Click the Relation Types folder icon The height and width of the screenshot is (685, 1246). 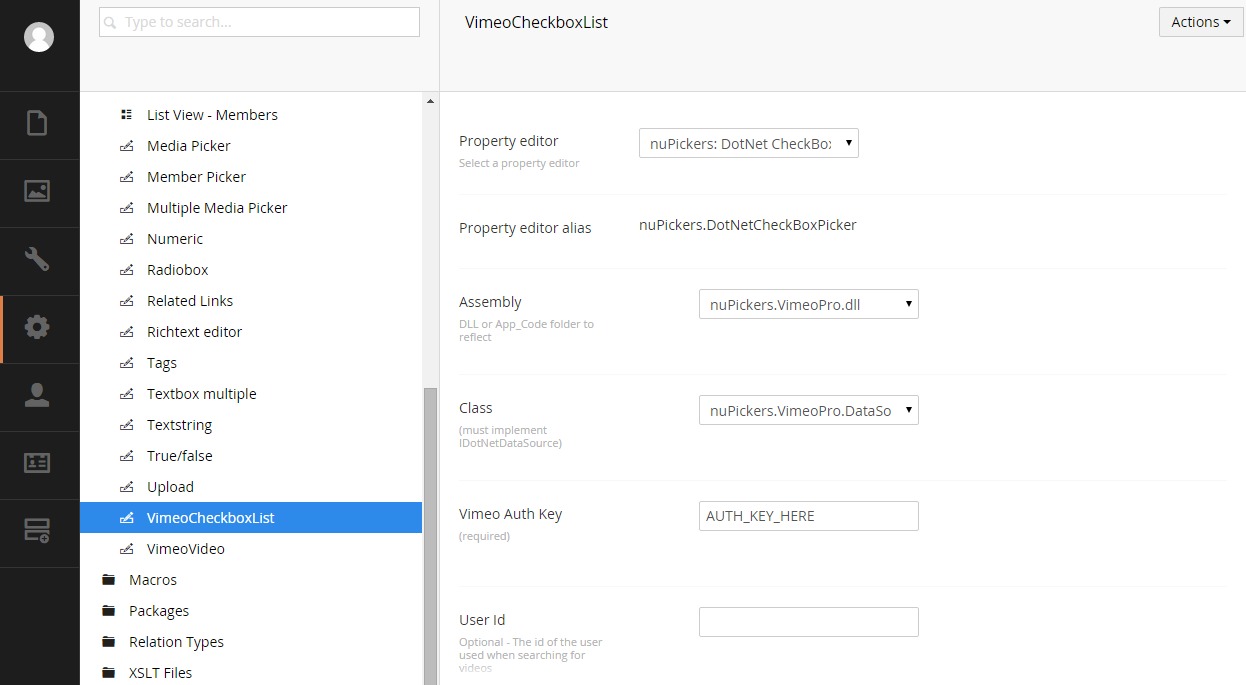108,642
